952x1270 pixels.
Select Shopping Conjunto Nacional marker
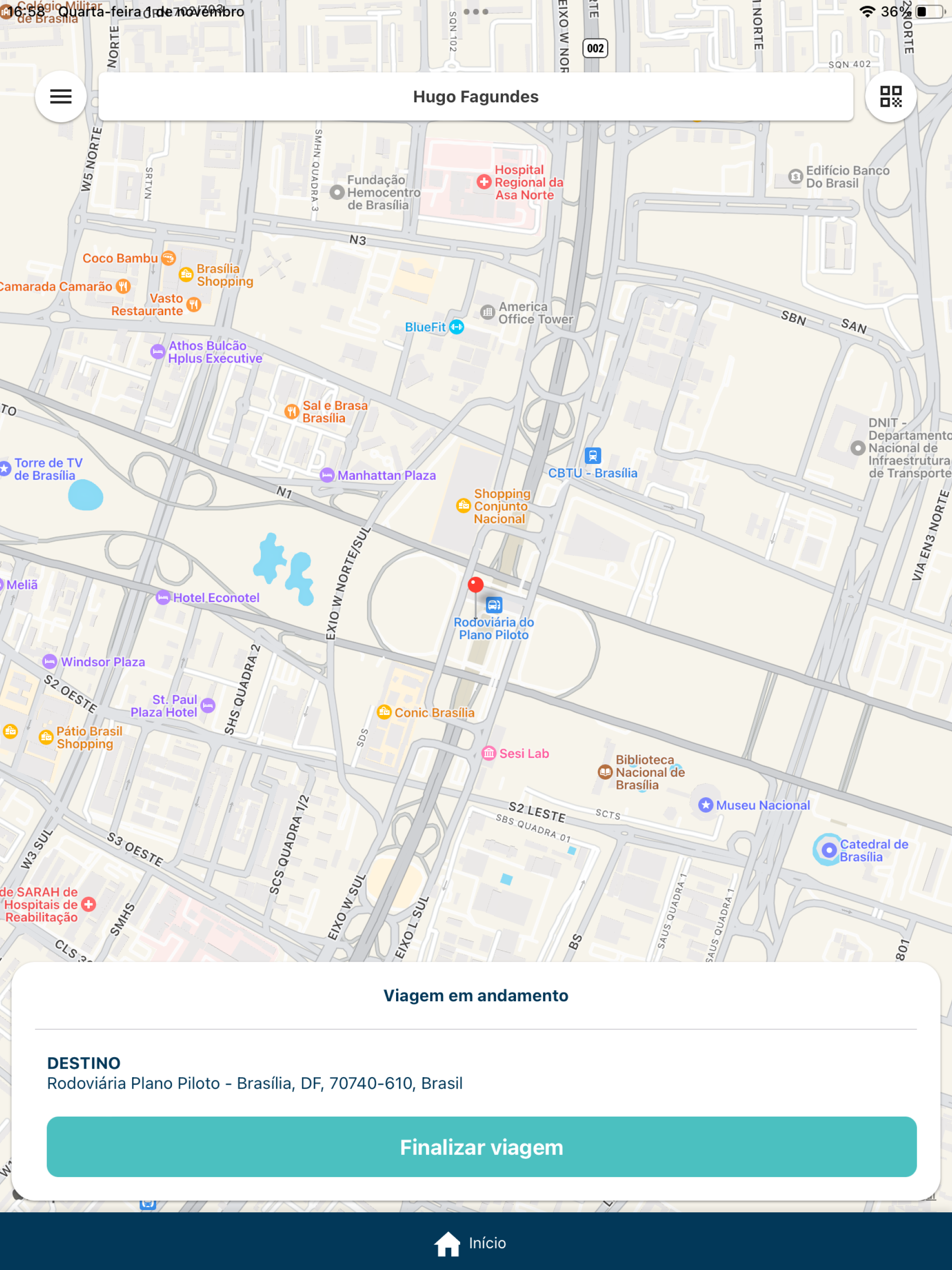tap(463, 505)
